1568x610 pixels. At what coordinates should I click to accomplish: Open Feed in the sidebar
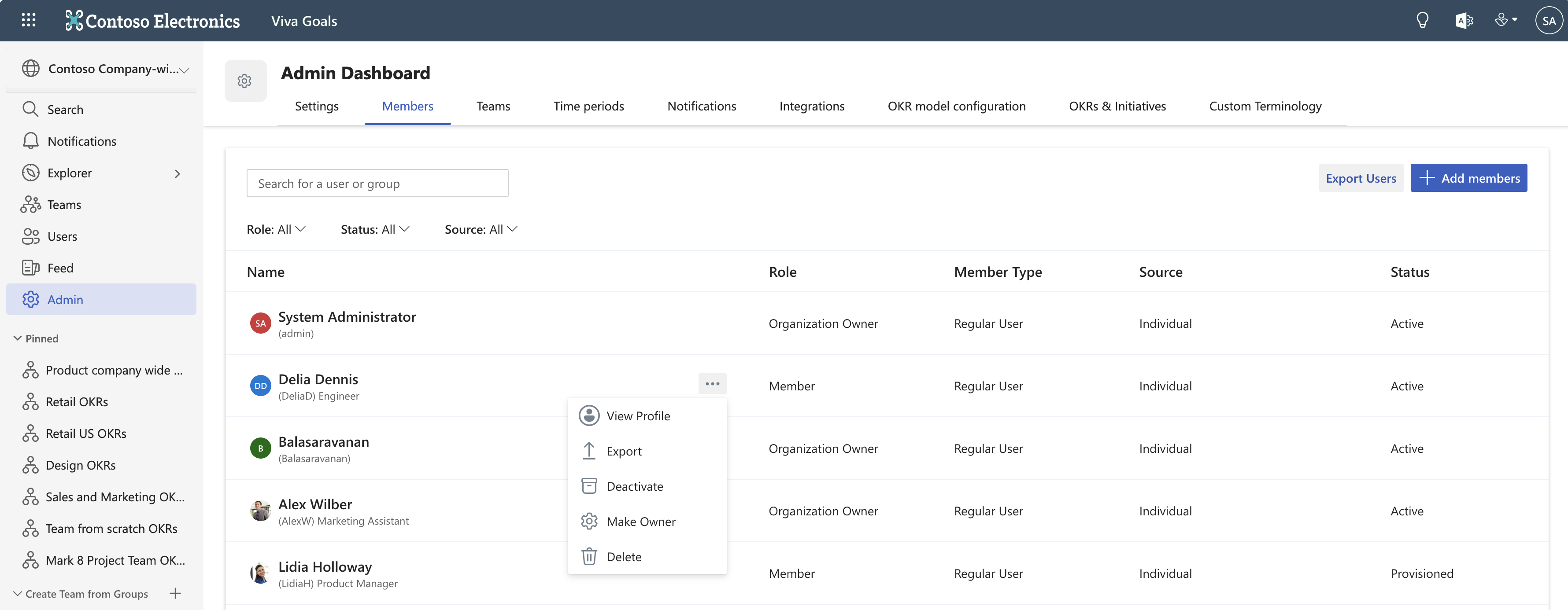pyautogui.click(x=59, y=268)
